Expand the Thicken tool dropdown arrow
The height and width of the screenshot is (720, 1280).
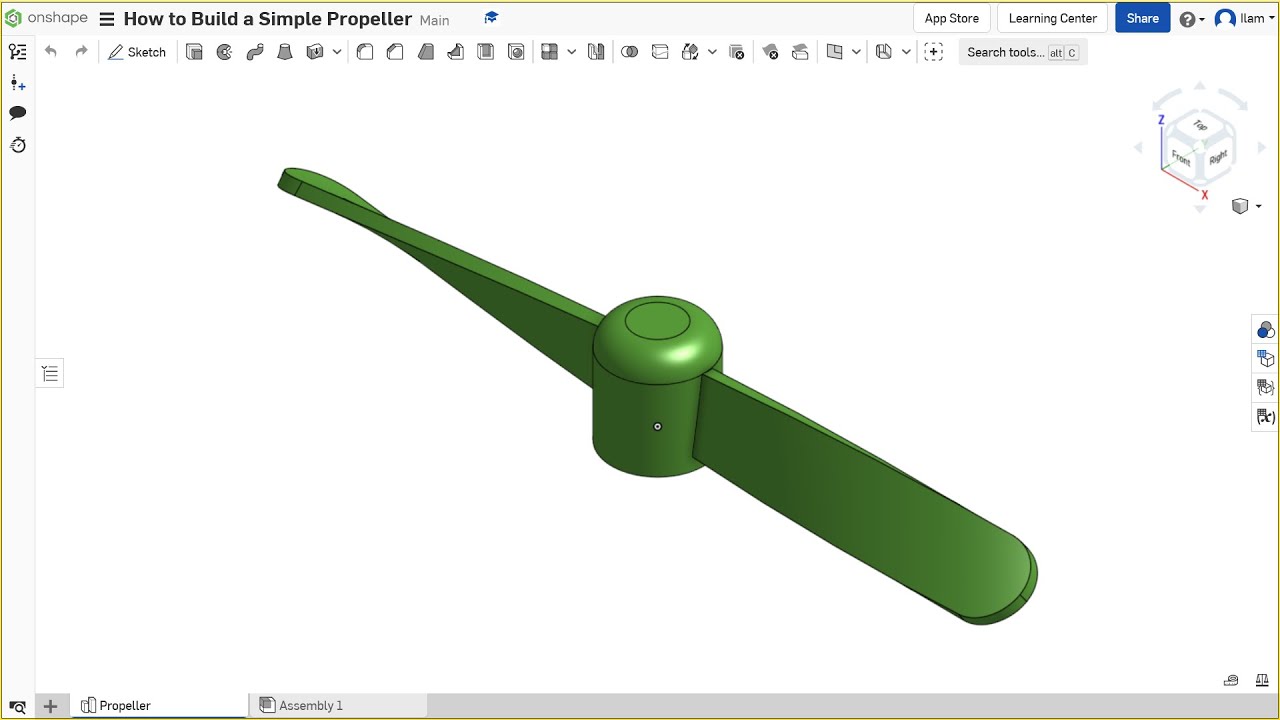coord(337,52)
